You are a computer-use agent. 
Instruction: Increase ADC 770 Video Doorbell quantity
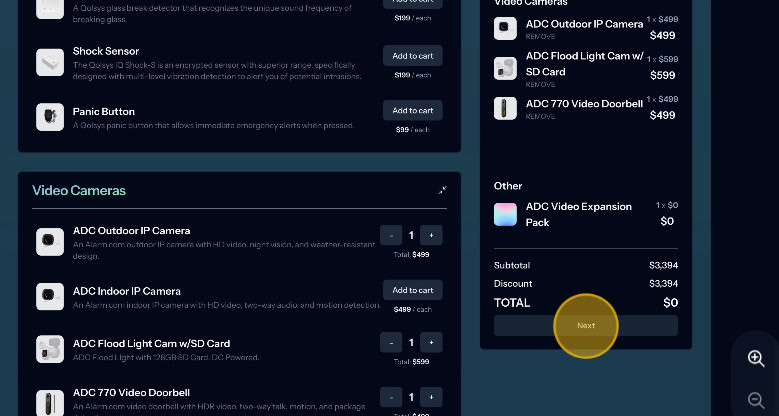pyautogui.click(x=431, y=397)
